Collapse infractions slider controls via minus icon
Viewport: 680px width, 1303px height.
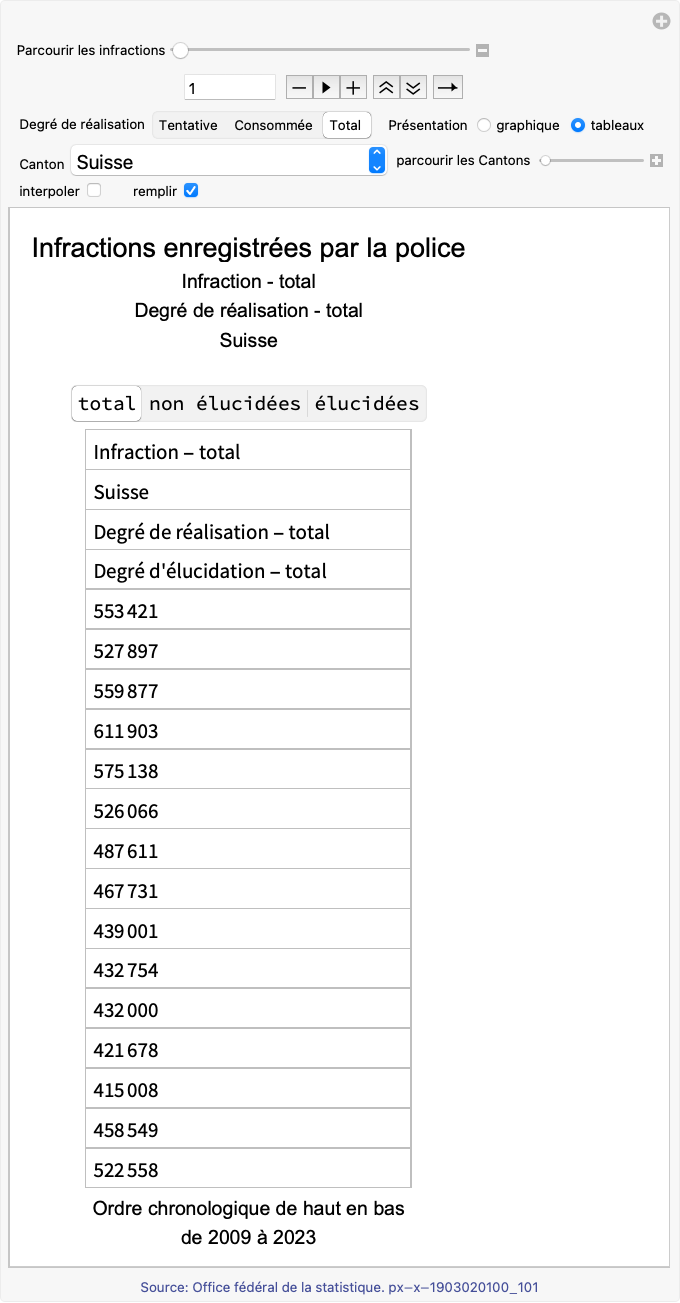click(x=482, y=50)
